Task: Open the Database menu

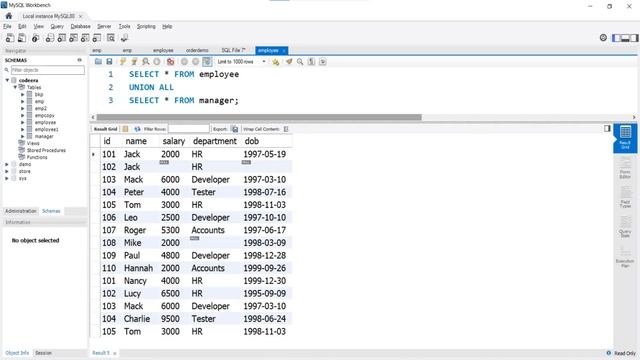Action: click(x=80, y=26)
